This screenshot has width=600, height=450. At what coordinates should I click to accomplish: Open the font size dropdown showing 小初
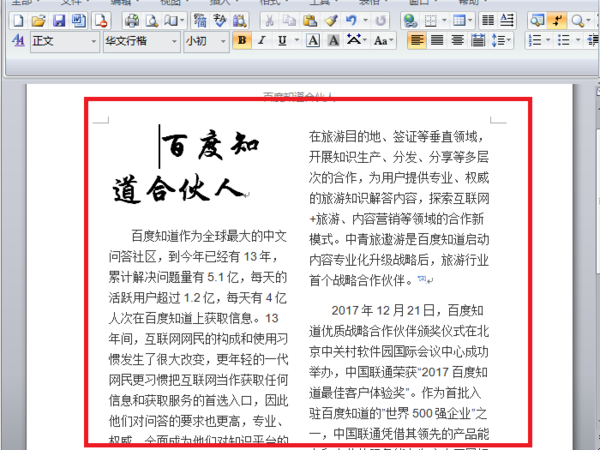tap(206, 41)
